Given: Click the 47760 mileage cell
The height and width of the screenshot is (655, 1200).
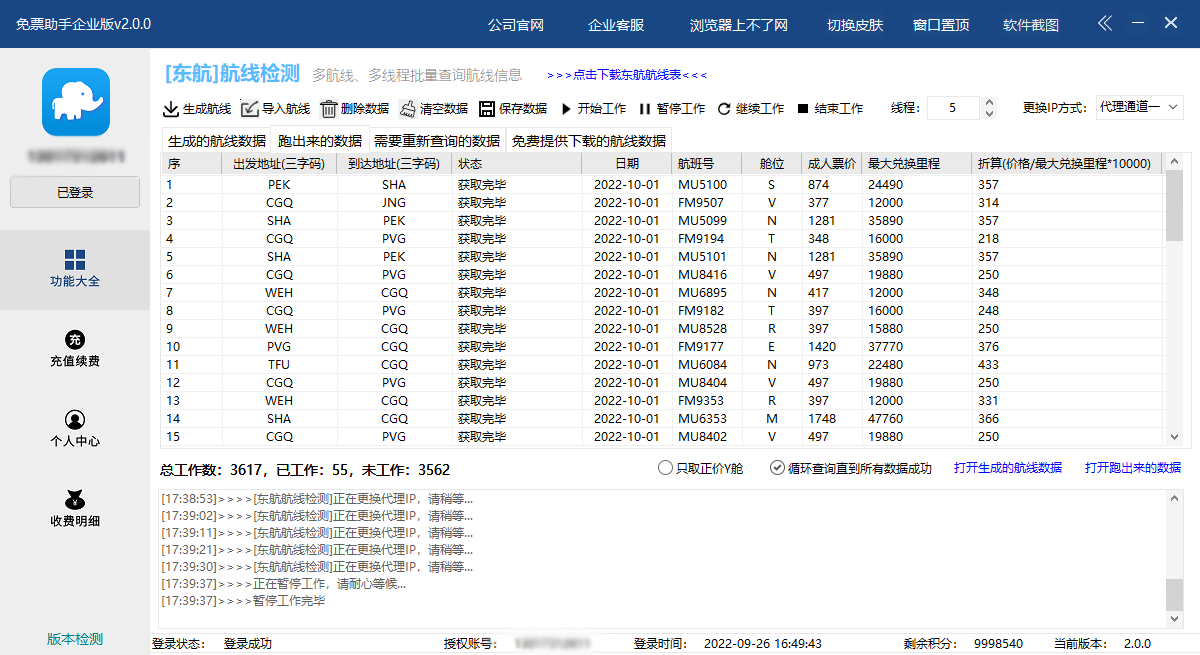Looking at the screenshot, I should [x=917, y=418].
